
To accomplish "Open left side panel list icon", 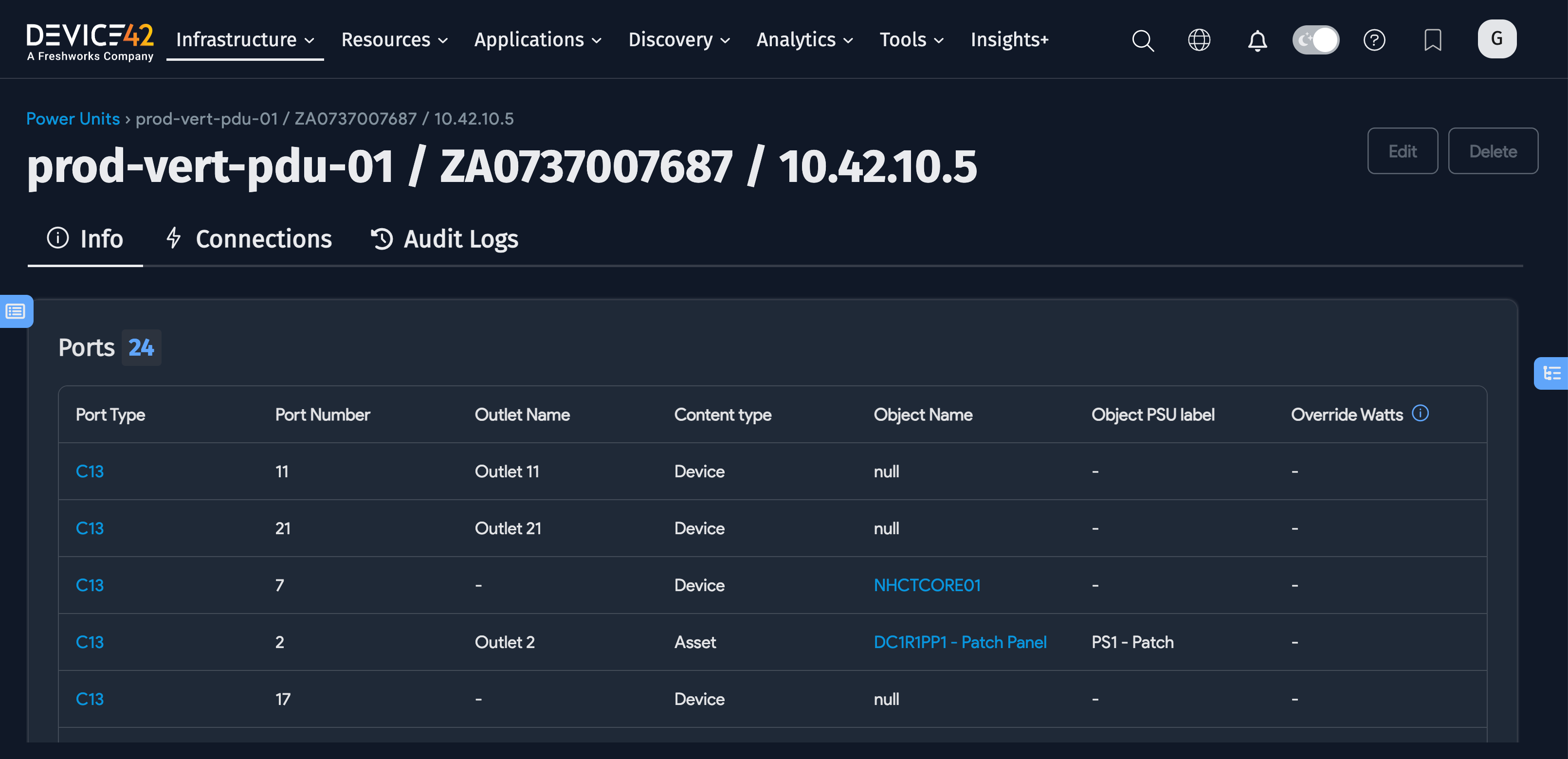I will coord(15,312).
